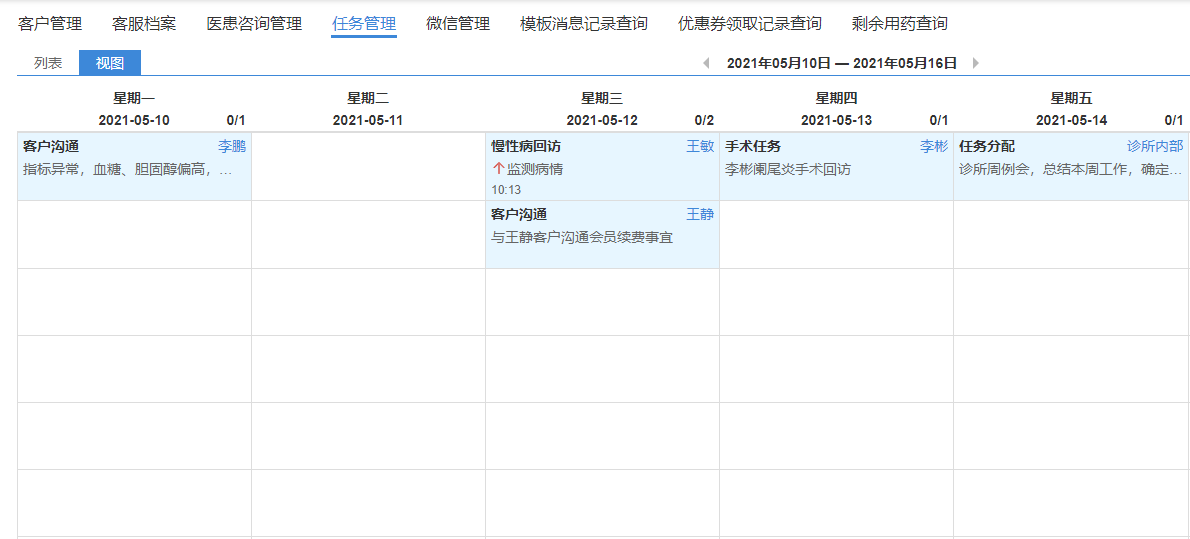Click empty Tuesday 2021-05-11 first cell
The height and width of the screenshot is (539, 1190).
pos(368,166)
